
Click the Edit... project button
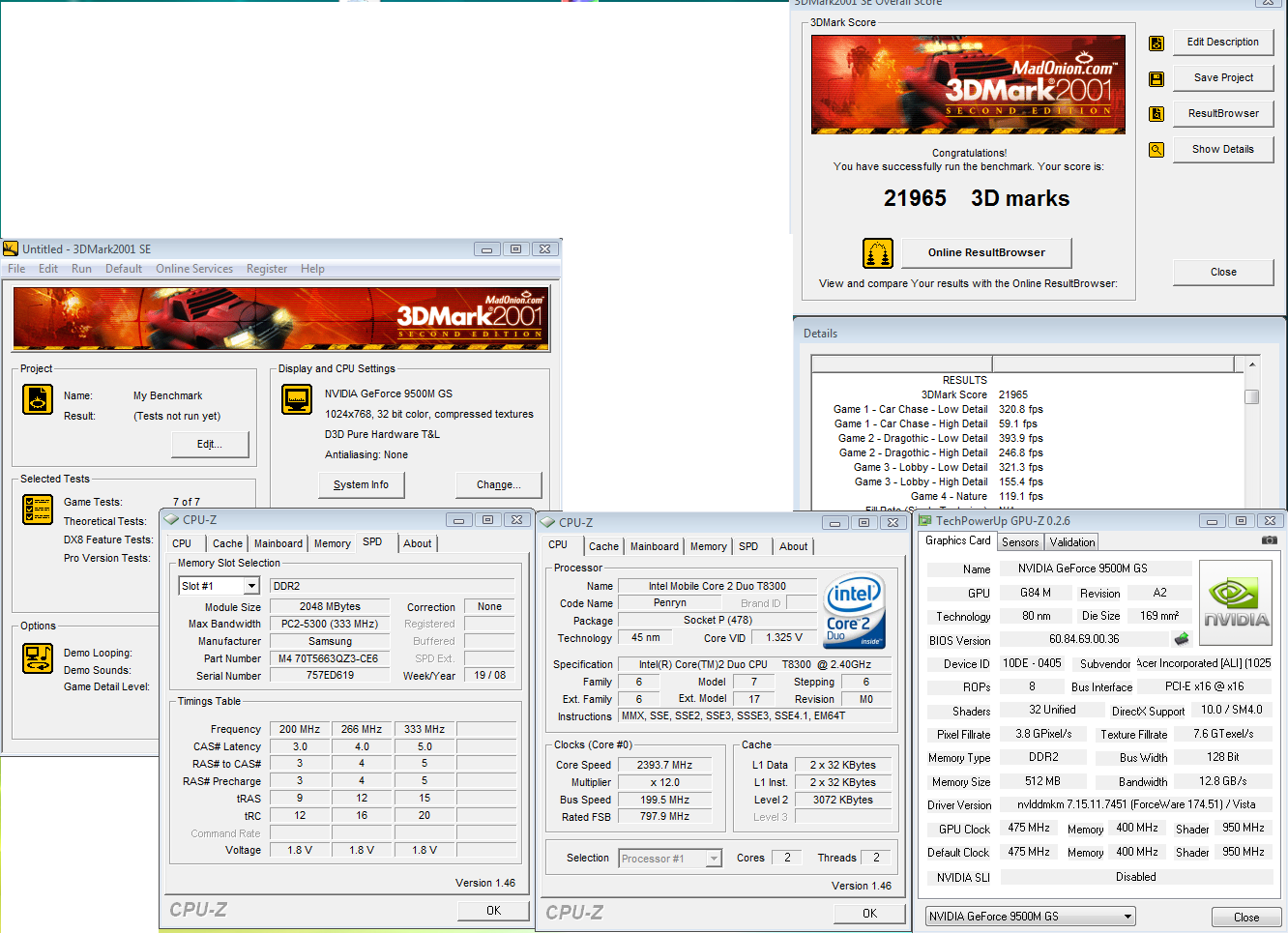pyautogui.click(x=210, y=445)
